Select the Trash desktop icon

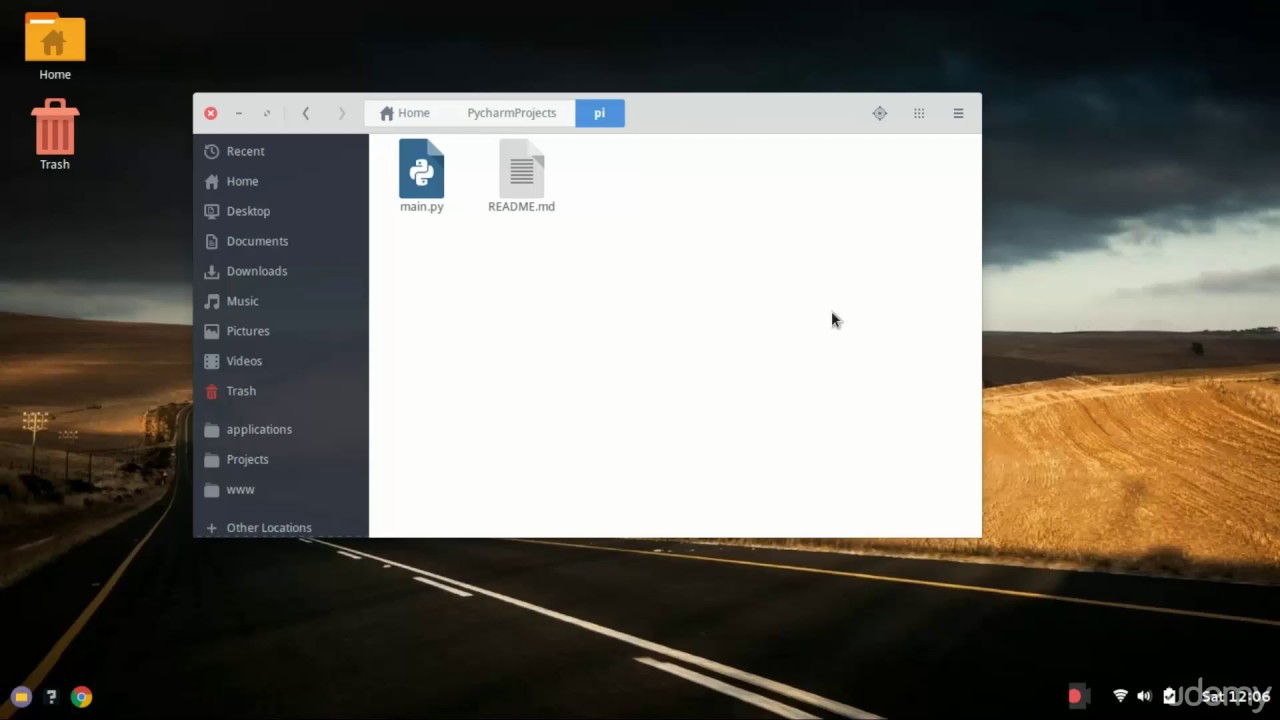[x=55, y=126]
